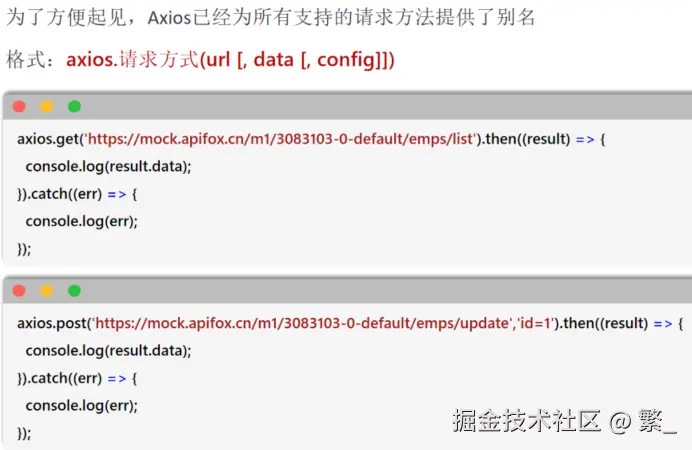Click blue arrow after .then((result) in first block
Viewport: 692px width, 450px height.
(585, 140)
